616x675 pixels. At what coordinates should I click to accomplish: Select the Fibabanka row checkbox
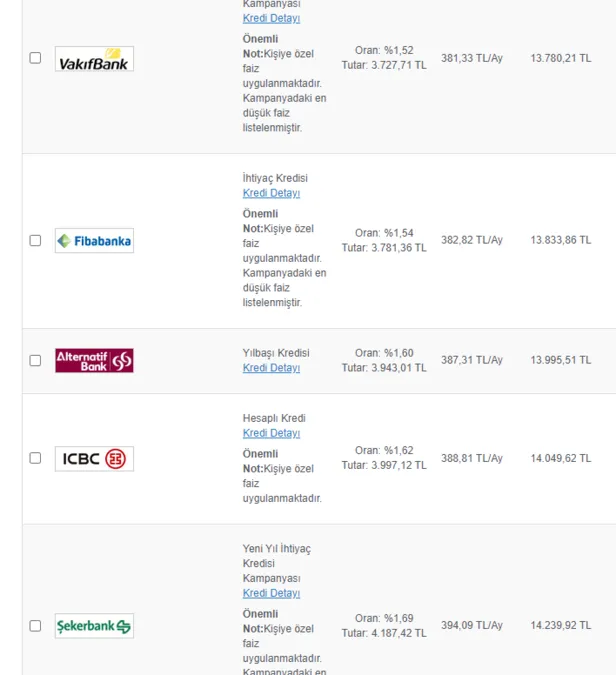point(35,241)
